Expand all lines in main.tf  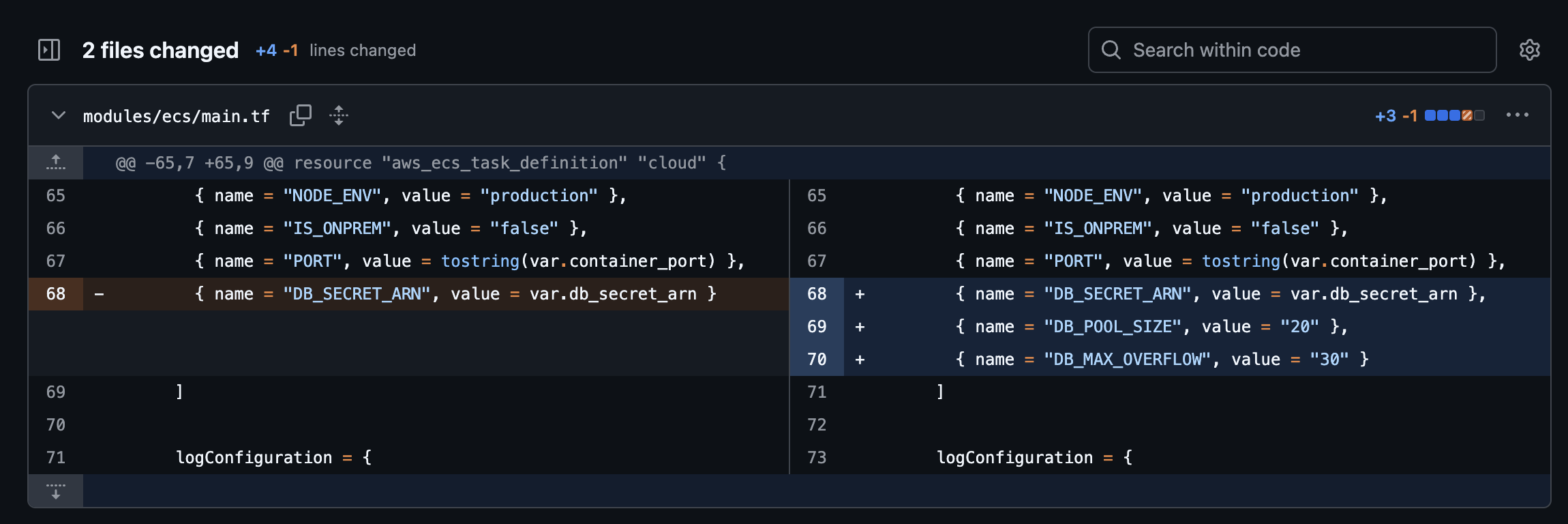(x=339, y=115)
